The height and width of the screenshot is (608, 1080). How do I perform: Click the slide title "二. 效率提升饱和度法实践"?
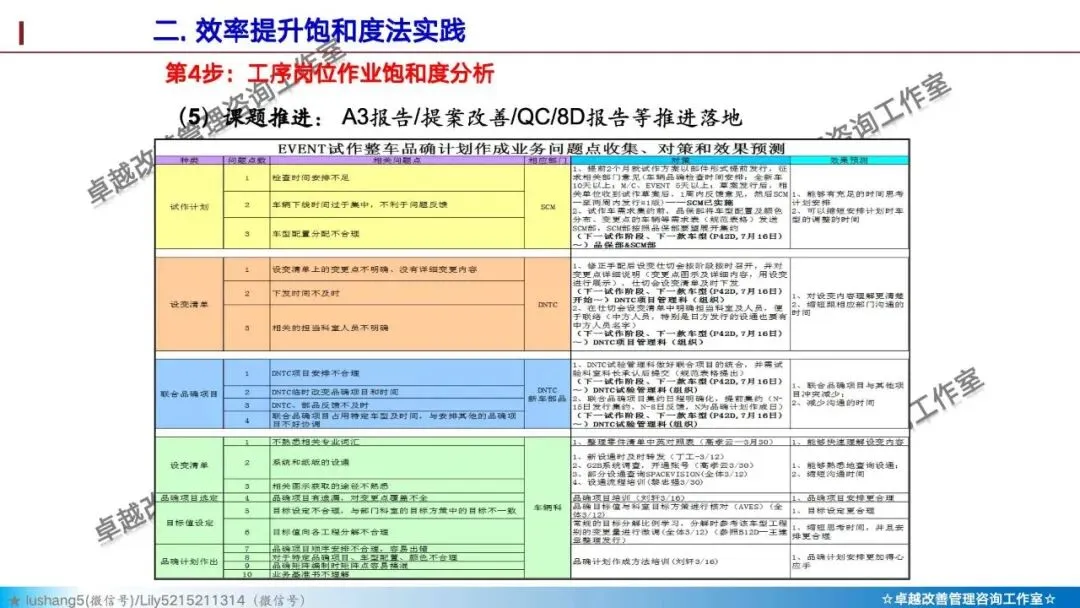[x=309, y=31]
